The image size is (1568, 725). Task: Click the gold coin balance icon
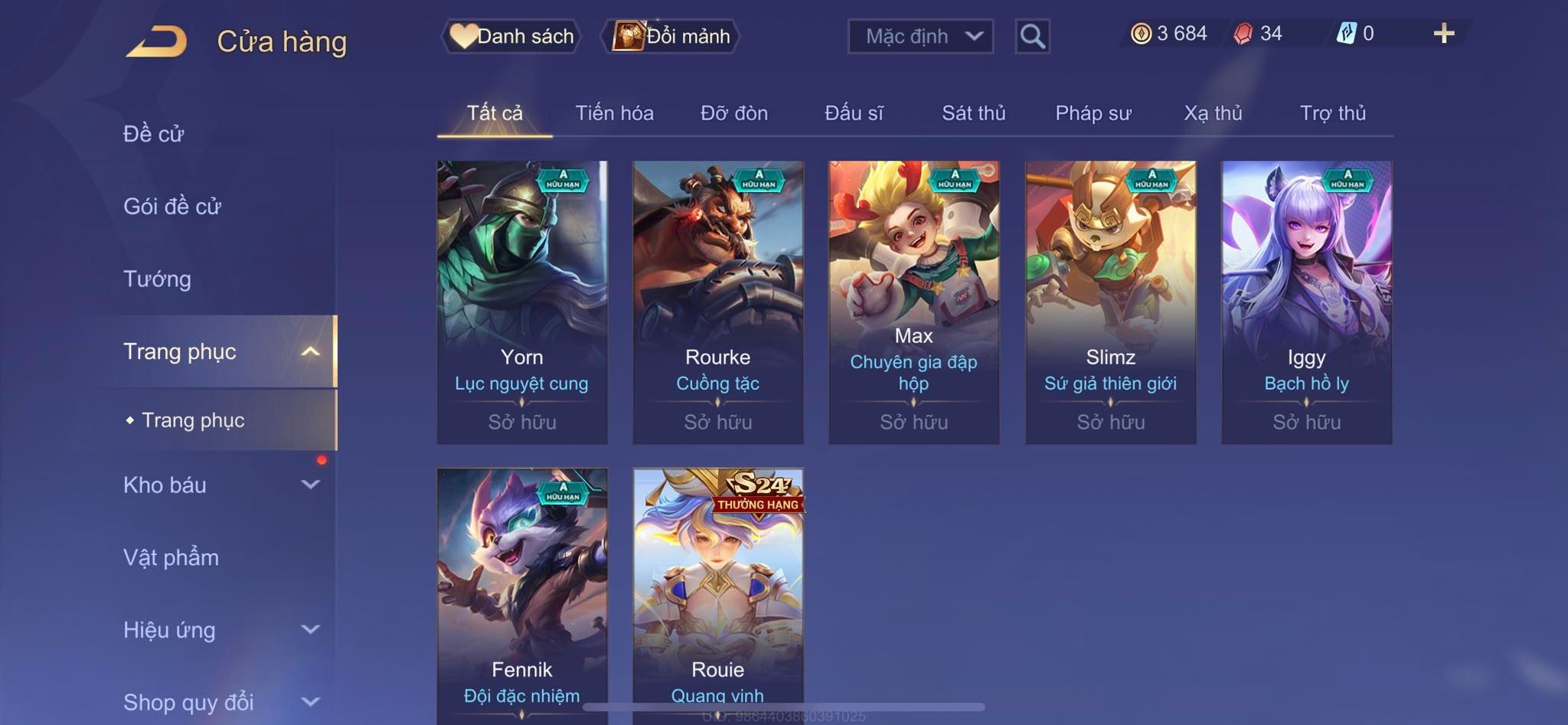(1141, 34)
